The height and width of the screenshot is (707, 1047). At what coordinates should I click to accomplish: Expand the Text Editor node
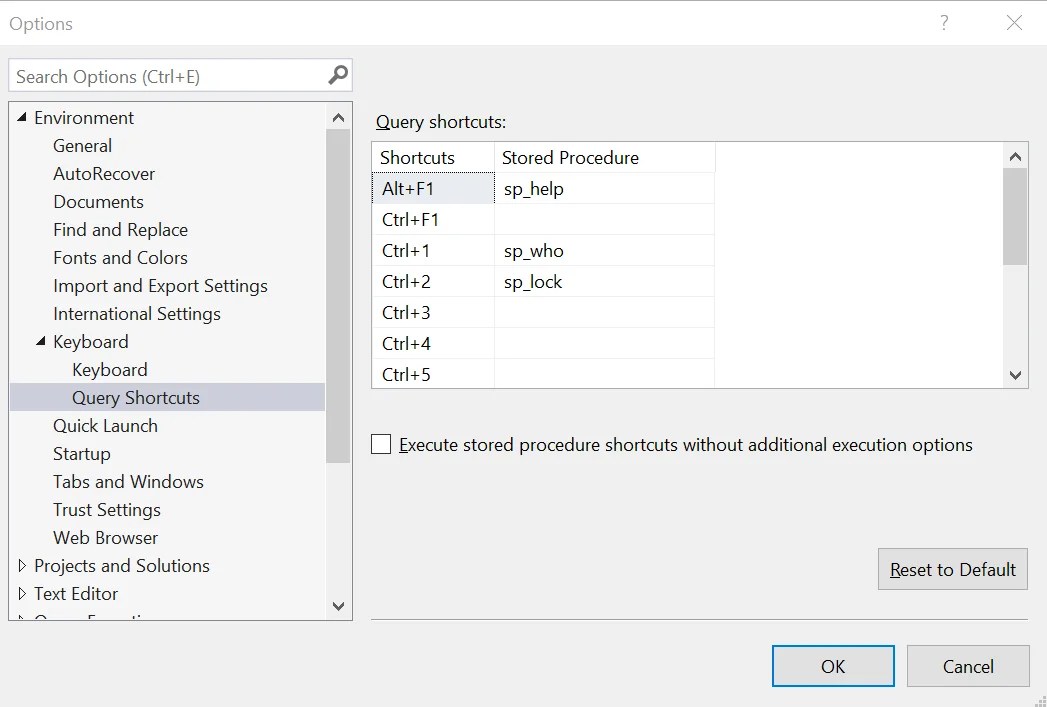point(22,593)
